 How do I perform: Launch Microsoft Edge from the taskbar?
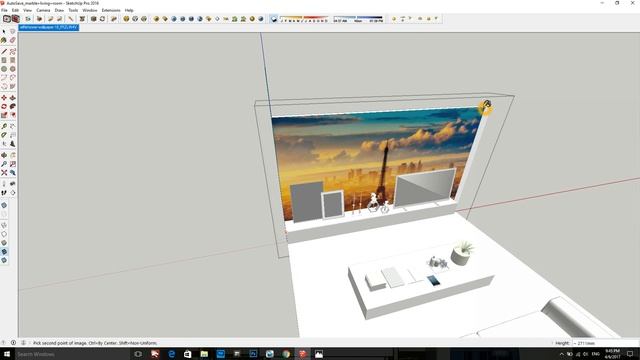coord(171,354)
